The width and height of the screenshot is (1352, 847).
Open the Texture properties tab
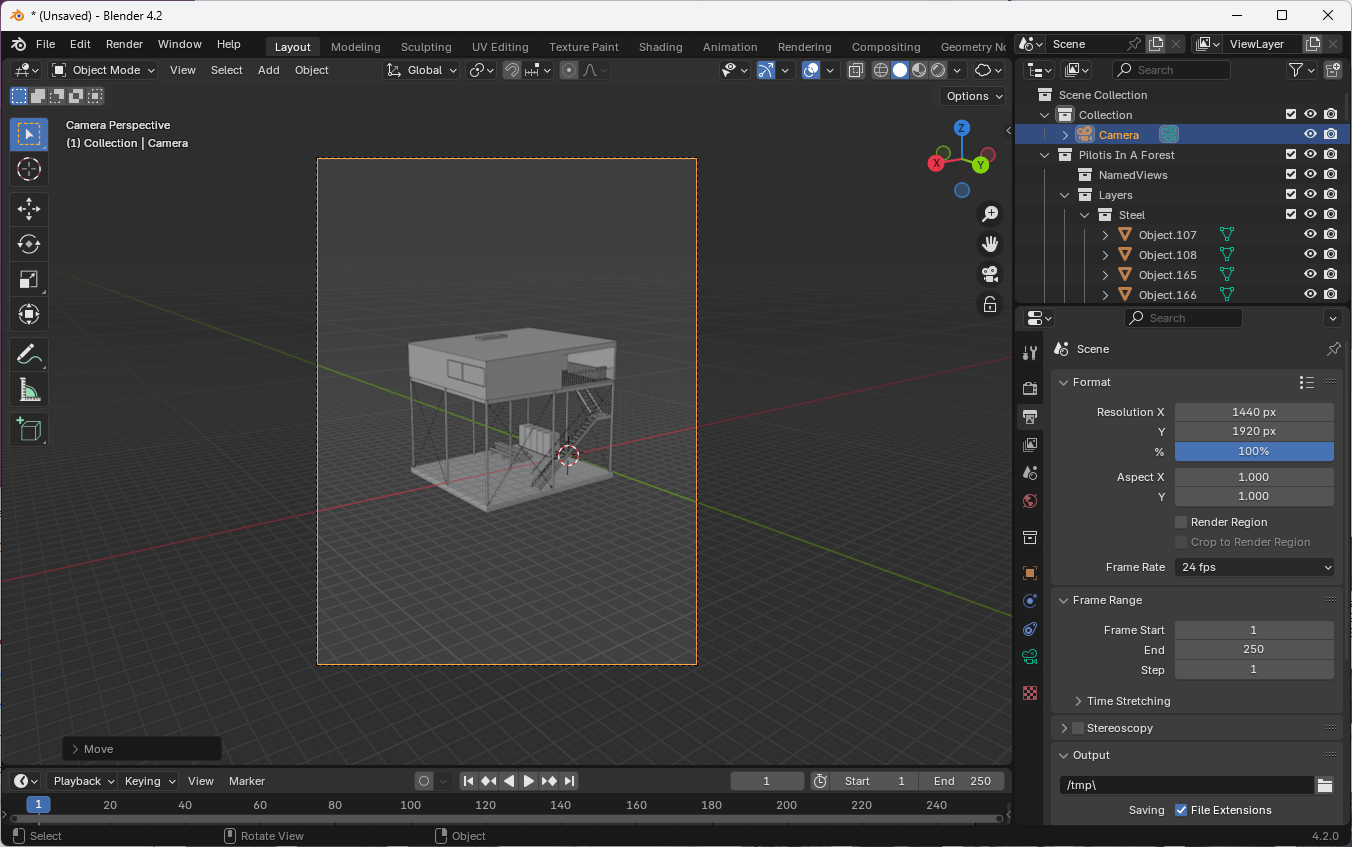point(1030,692)
